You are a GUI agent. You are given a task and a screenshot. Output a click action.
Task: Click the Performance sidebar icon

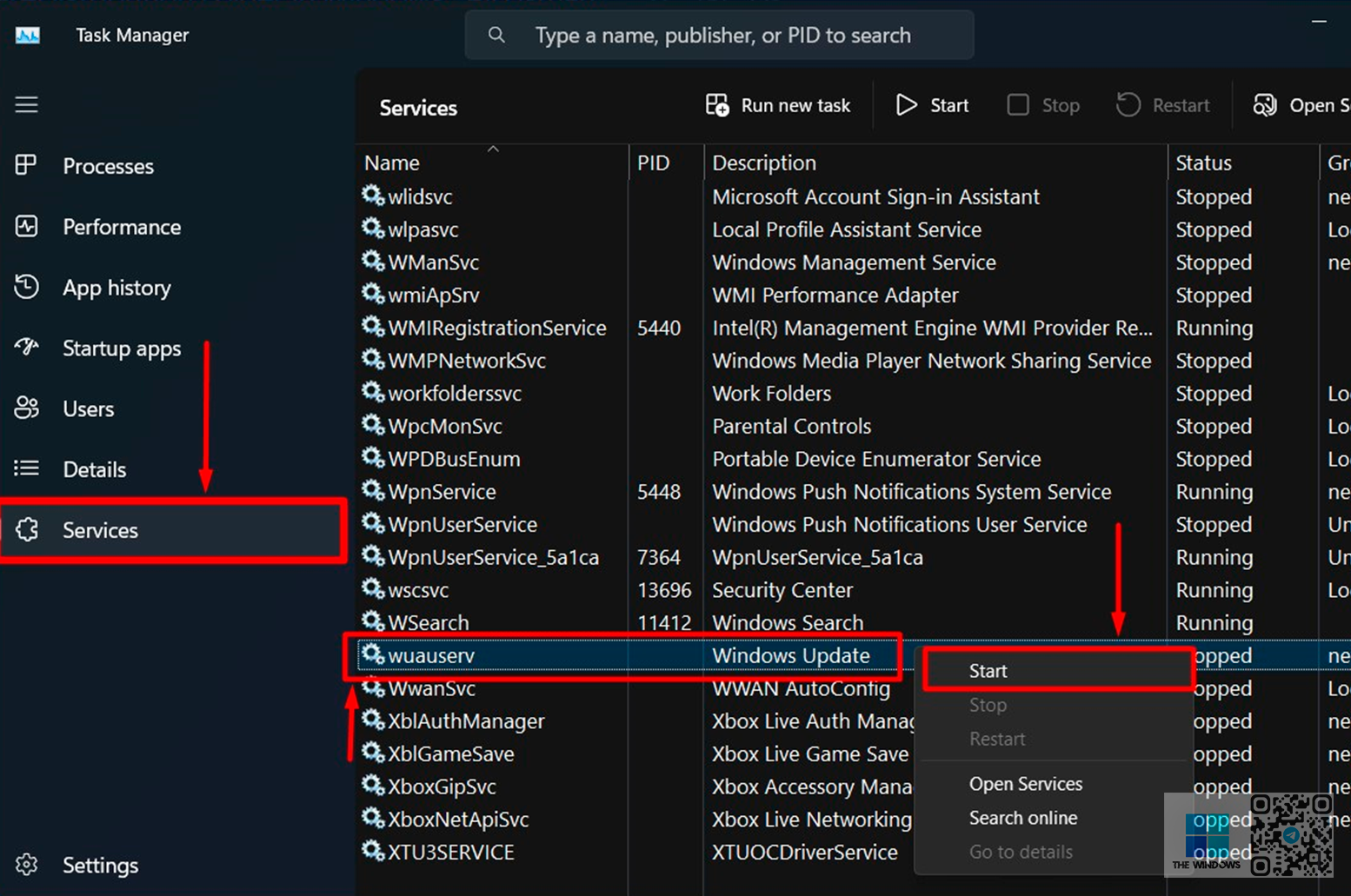click(x=26, y=226)
